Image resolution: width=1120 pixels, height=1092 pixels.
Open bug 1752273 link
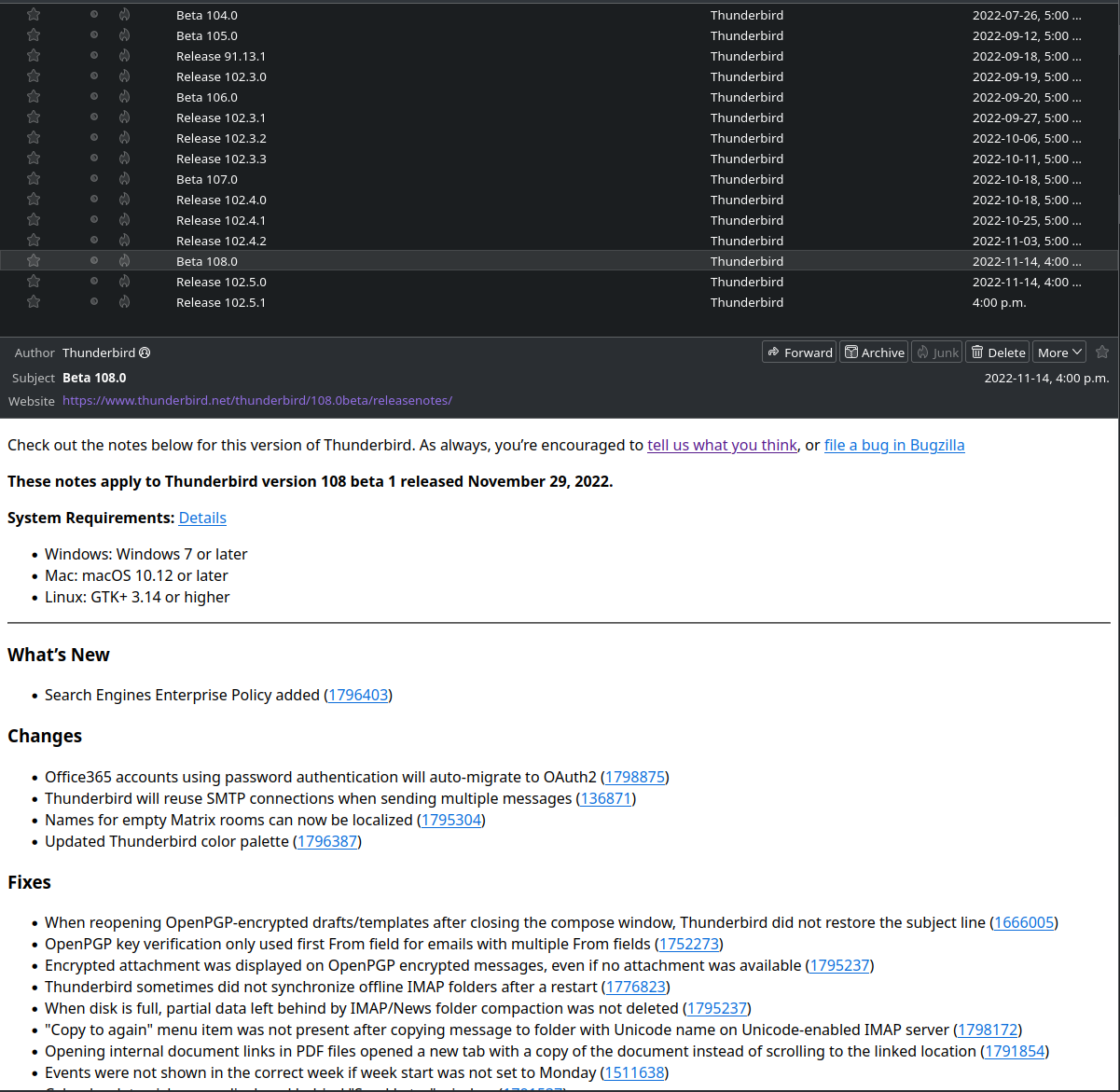689,945
